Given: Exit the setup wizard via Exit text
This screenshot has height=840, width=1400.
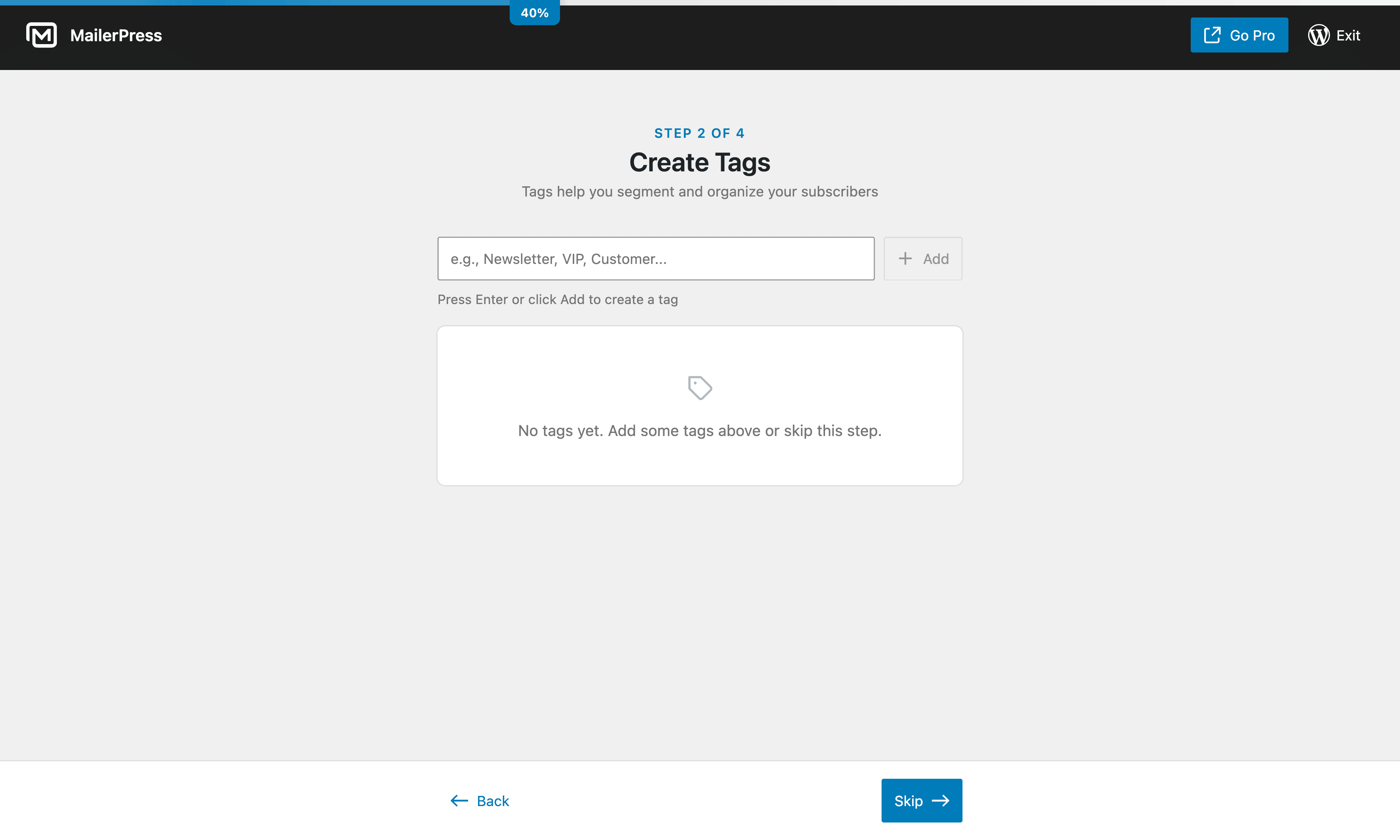Looking at the screenshot, I should 1348,36.
